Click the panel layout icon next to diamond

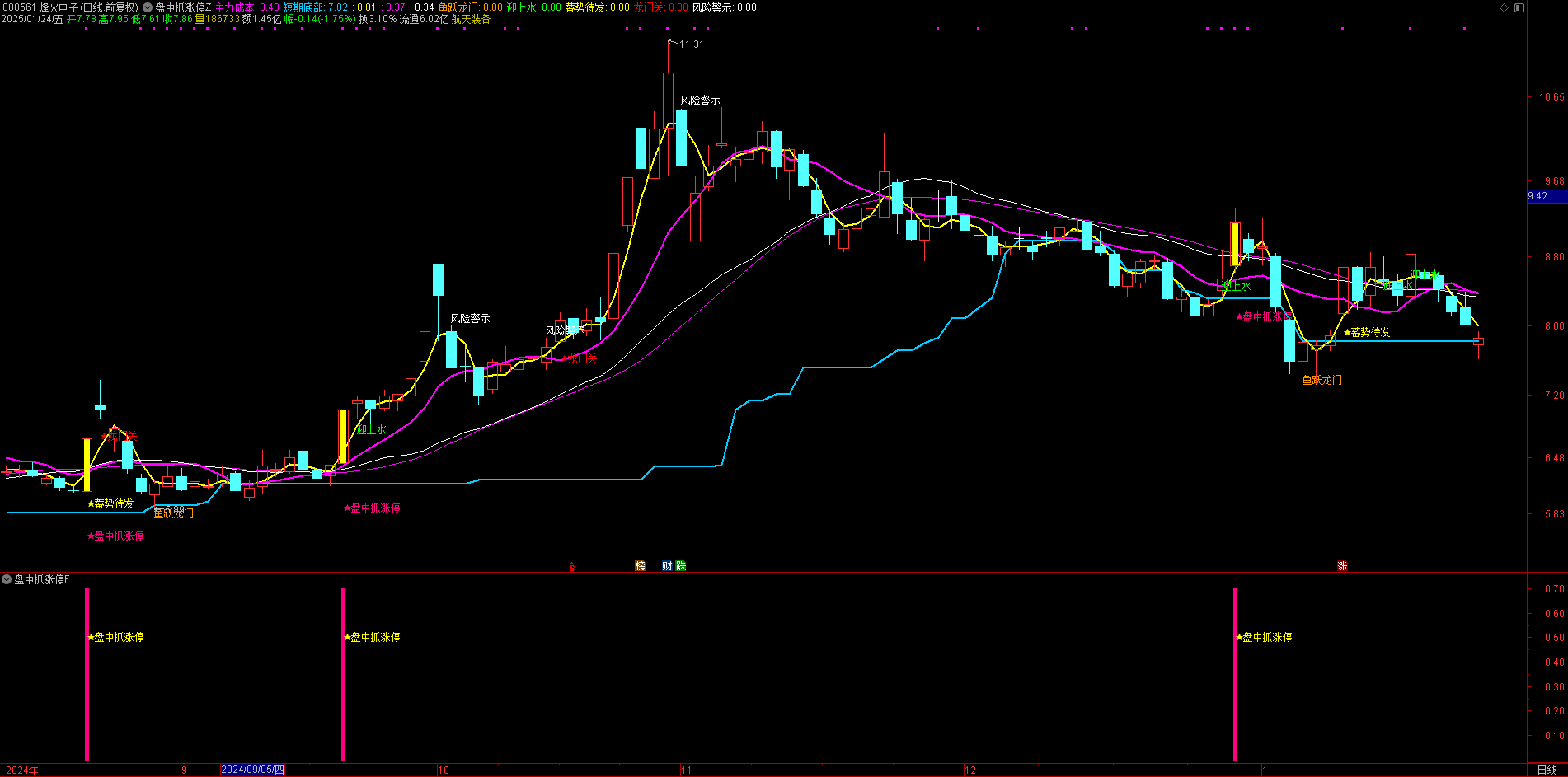point(1519,7)
